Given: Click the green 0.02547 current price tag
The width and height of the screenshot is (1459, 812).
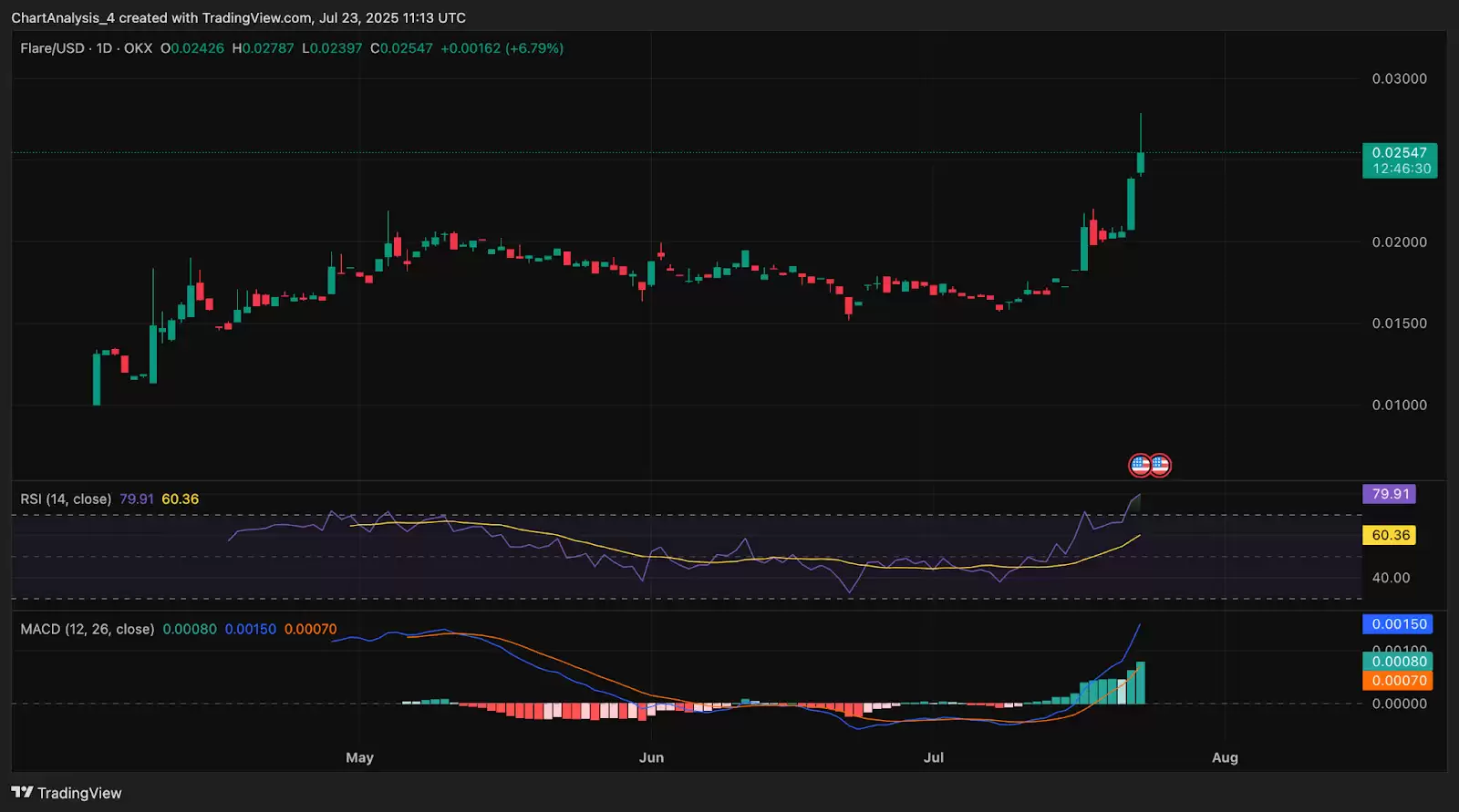Looking at the screenshot, I should [1399, 160].
